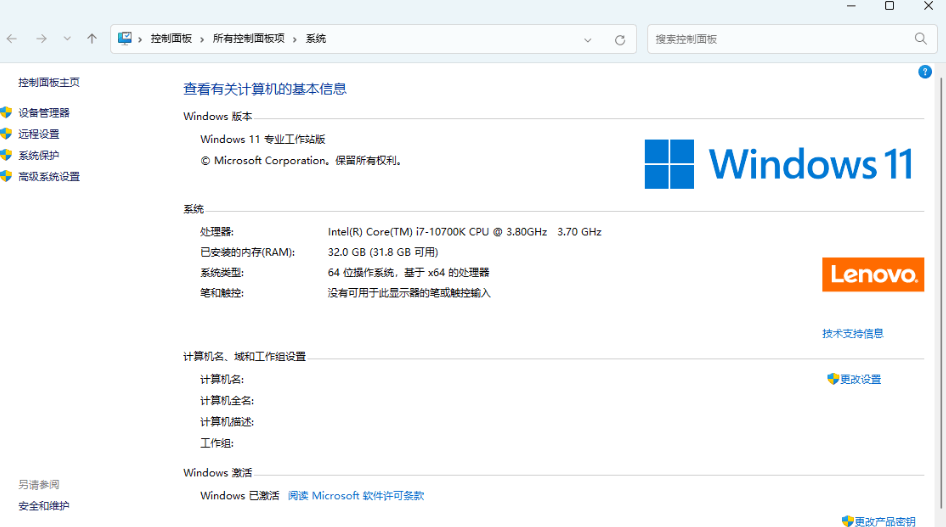Click shield icon next to 更改设置
The height and width of the screenshot is (527, 946).
coord(833,379)
